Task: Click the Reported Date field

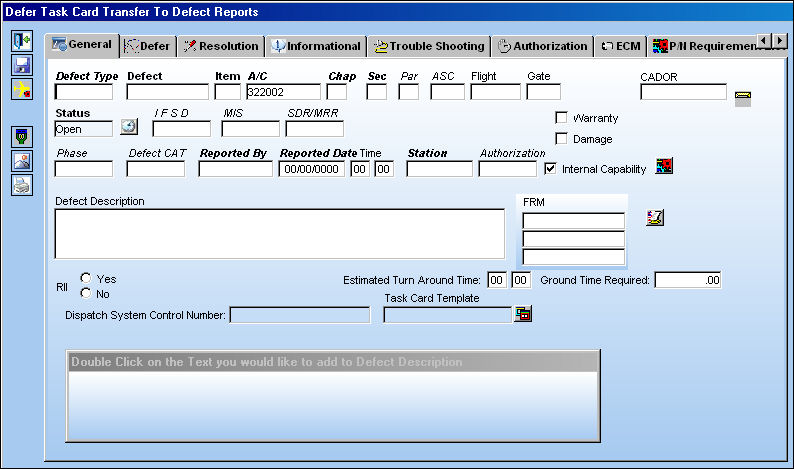Action: [312, 169]
